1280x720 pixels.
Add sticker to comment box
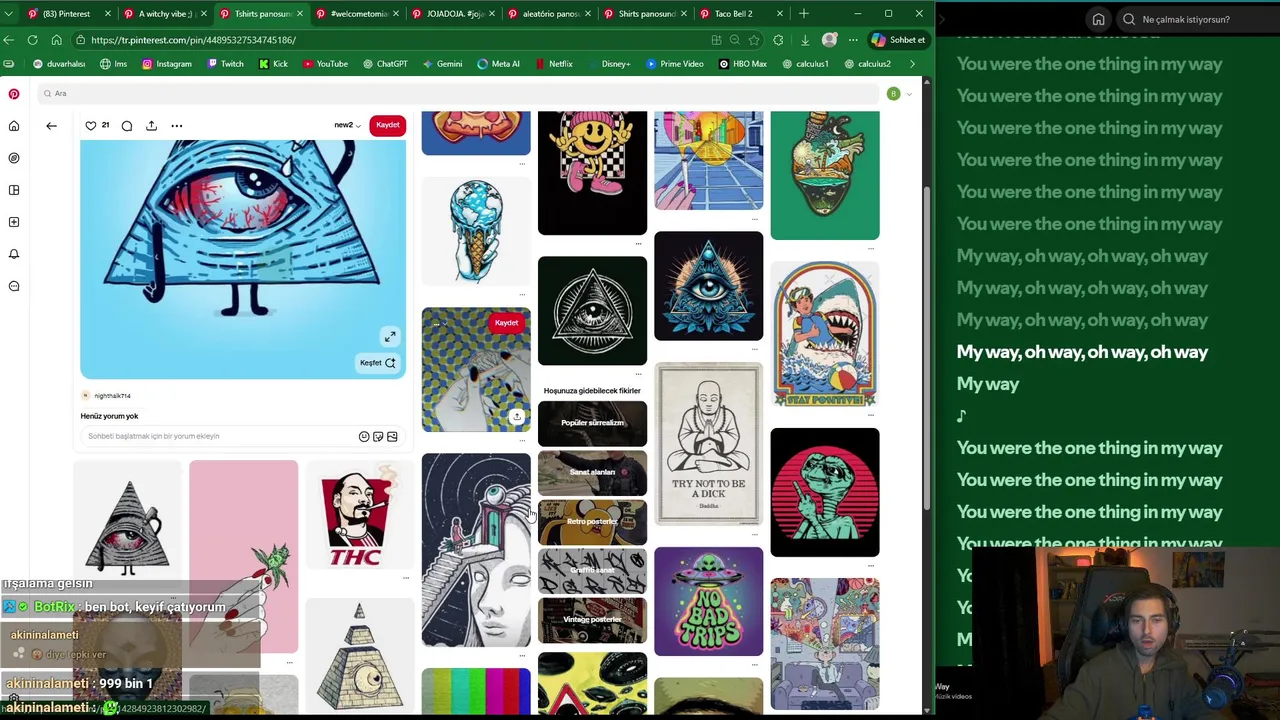(378, 437)
